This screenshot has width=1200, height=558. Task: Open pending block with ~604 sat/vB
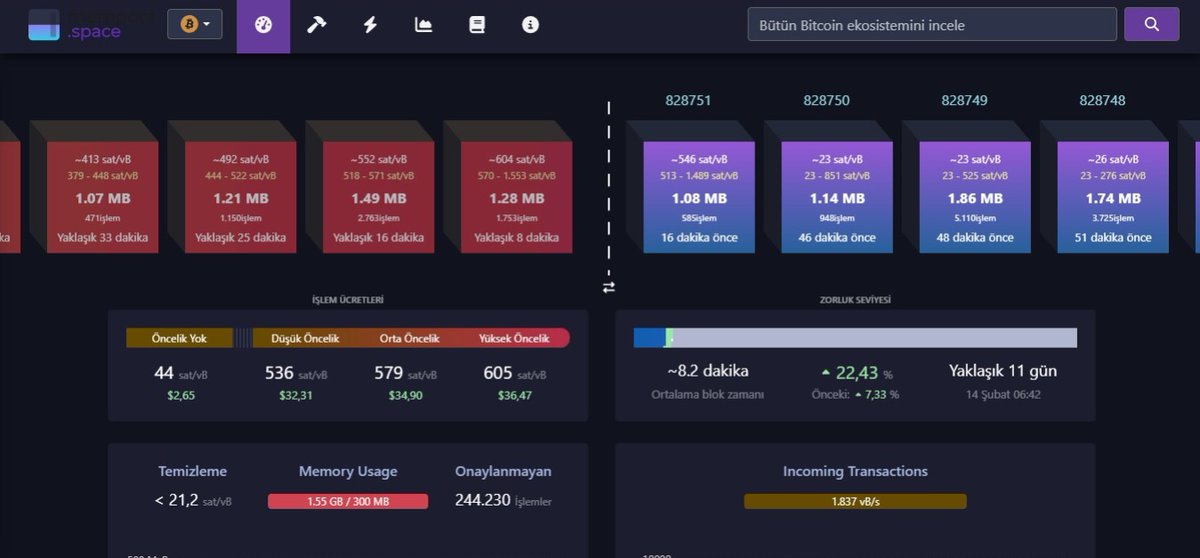pyautogui.click(x=517, y=197)
